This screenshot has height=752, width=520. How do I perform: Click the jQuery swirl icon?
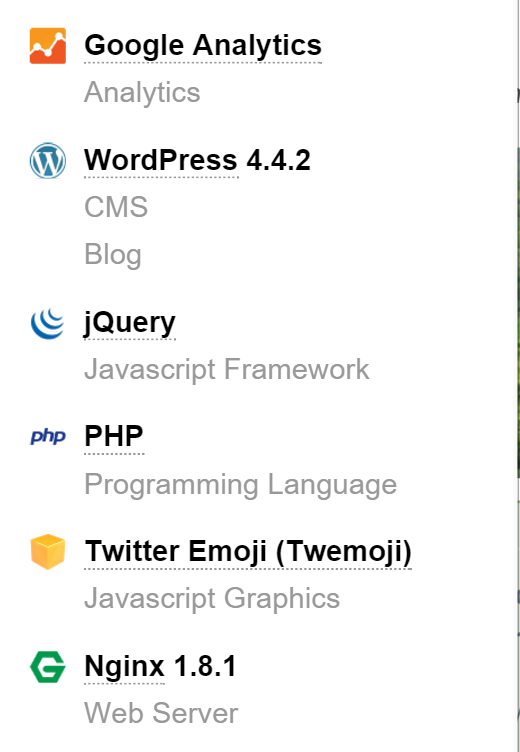47,324
